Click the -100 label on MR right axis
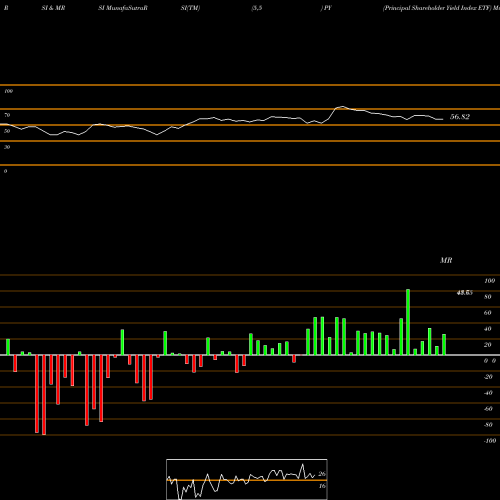This screenshot has height=500, width=500. tap(490, 441)
